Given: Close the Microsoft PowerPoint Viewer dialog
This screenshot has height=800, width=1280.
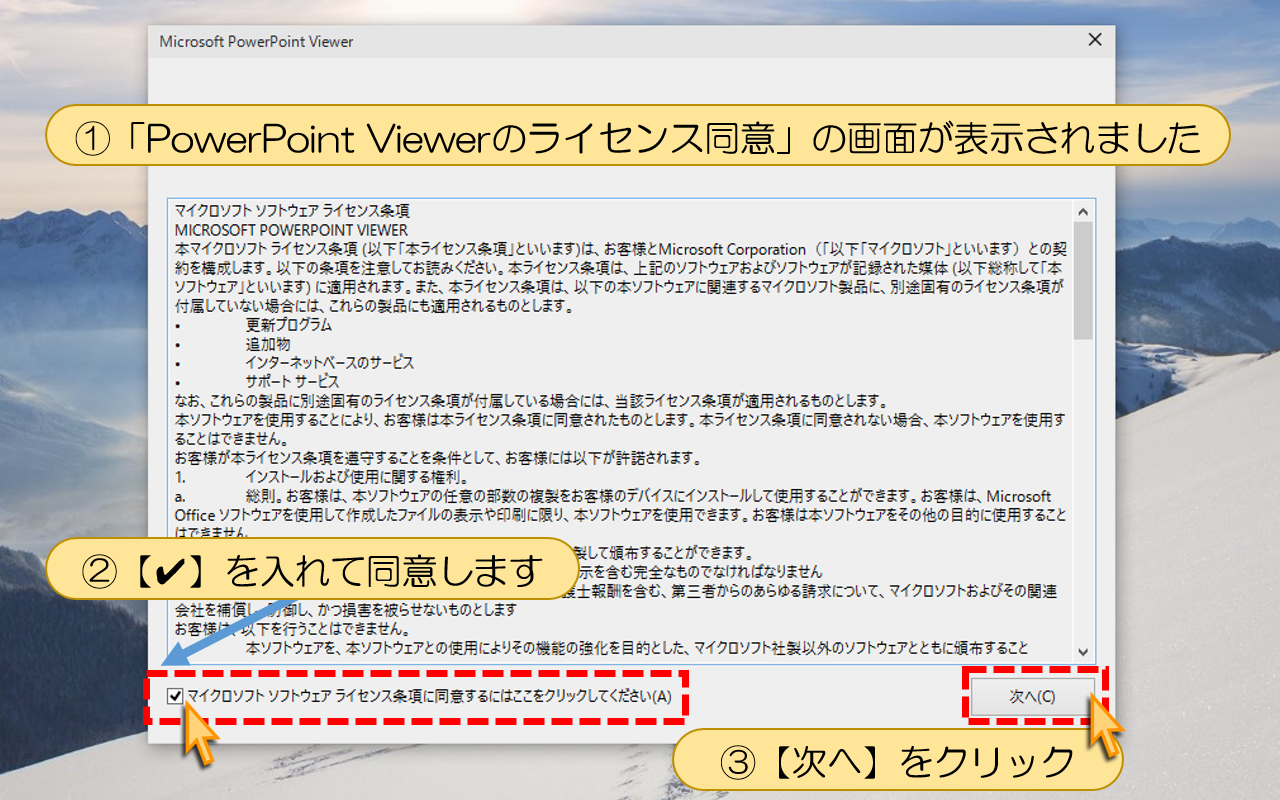Looking at the screenshot, I should pyautogui.click(x=1095, y=41).
